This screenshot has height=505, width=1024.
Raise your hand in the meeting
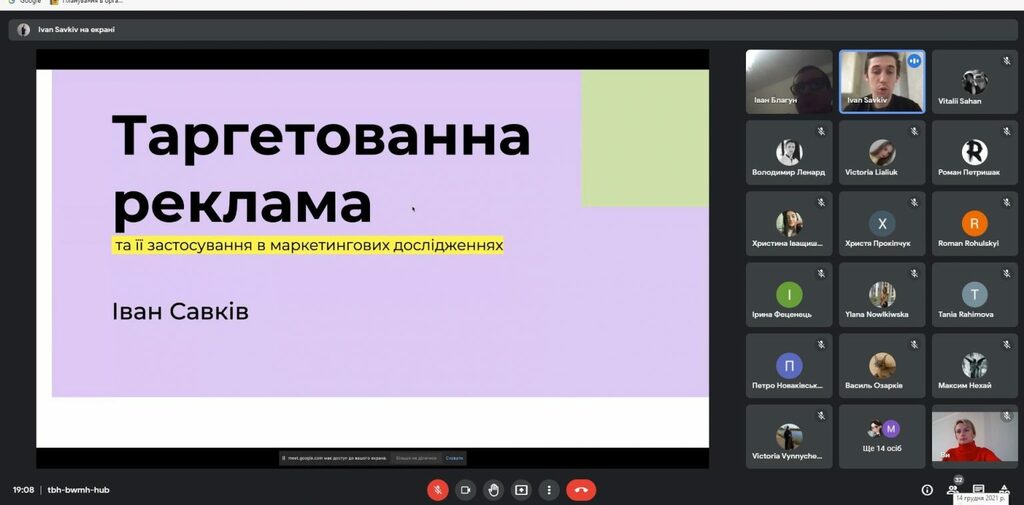[x=494, y=489]
